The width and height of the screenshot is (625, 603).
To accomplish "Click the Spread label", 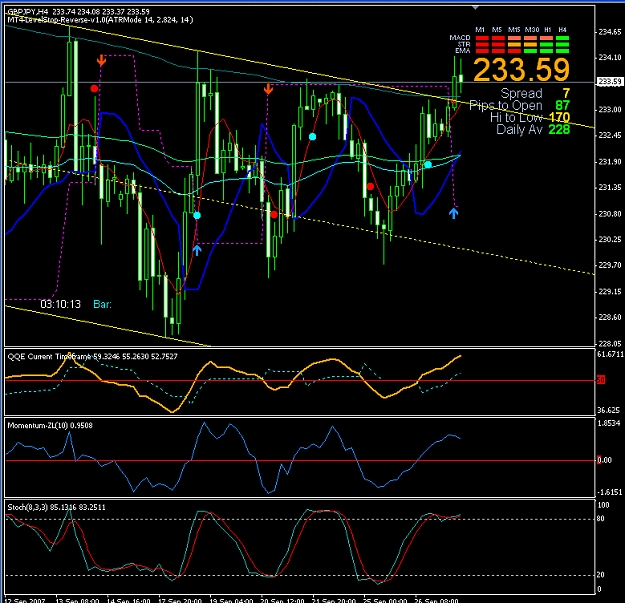I will pos(521,93).
